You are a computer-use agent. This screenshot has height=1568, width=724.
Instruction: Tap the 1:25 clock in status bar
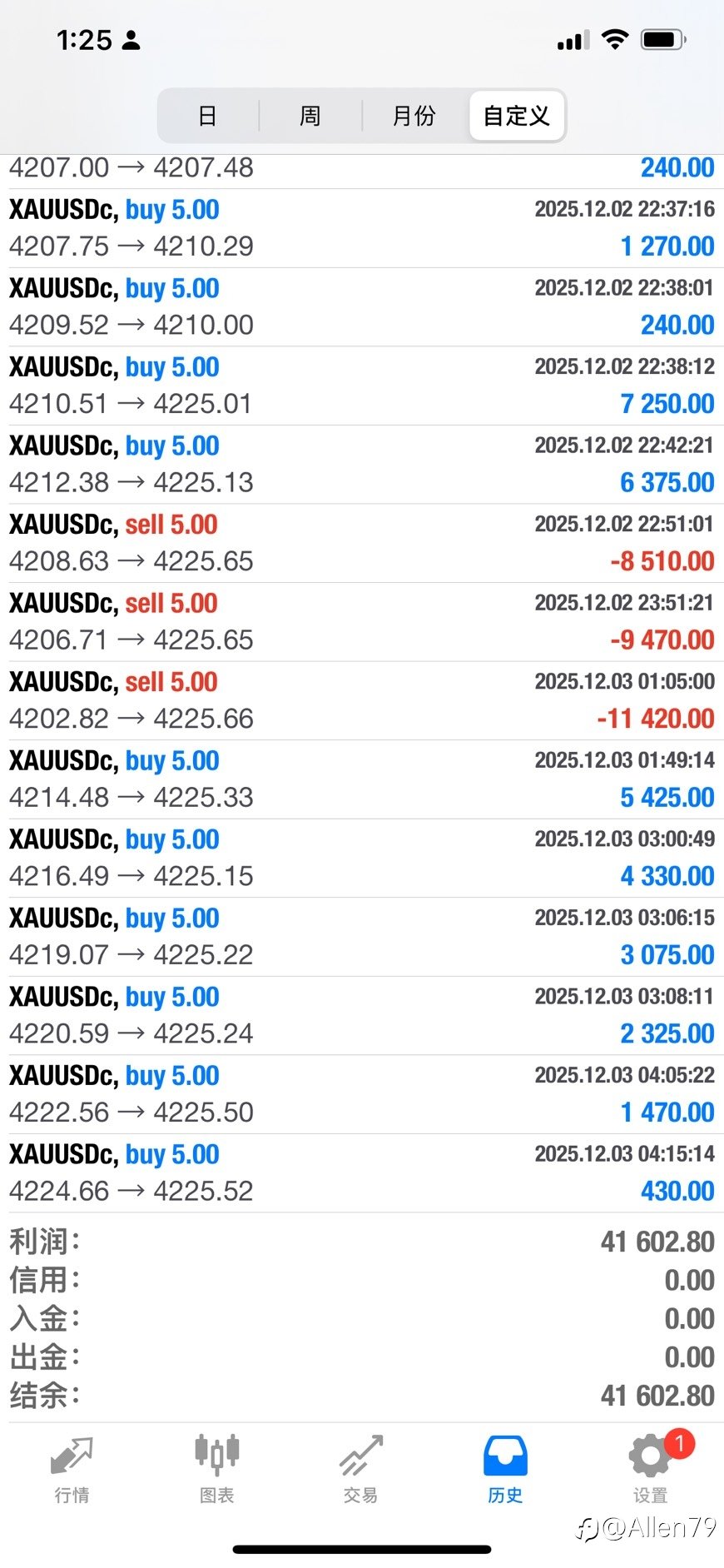tap(84, 40)
